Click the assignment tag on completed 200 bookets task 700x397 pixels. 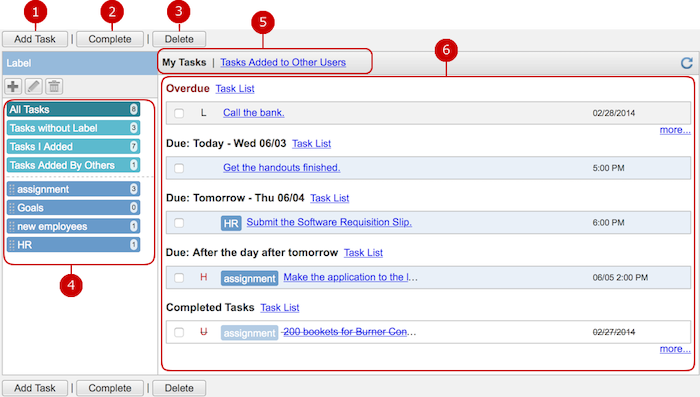point(249,333)
